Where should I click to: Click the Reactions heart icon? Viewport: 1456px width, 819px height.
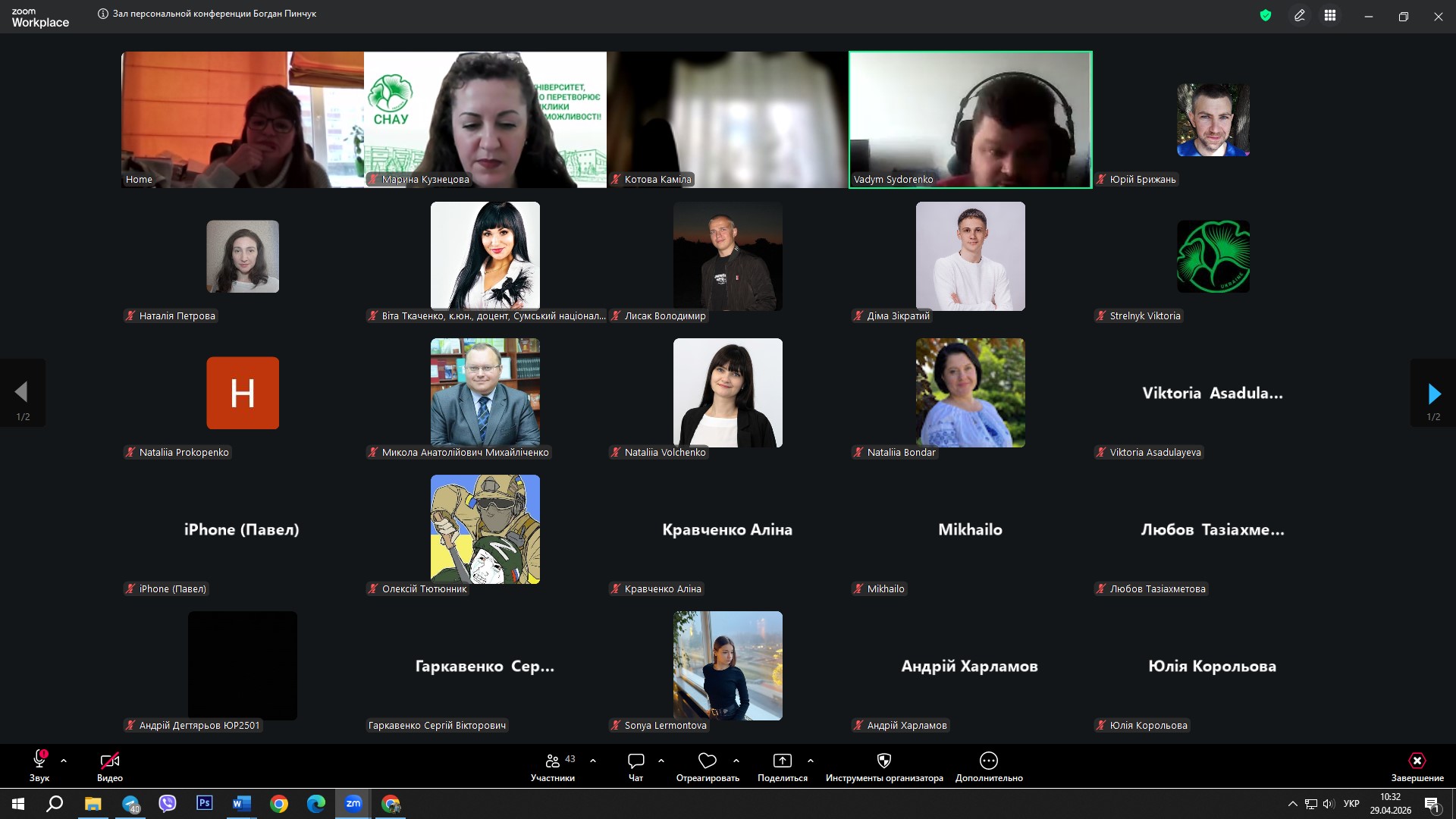707,761
